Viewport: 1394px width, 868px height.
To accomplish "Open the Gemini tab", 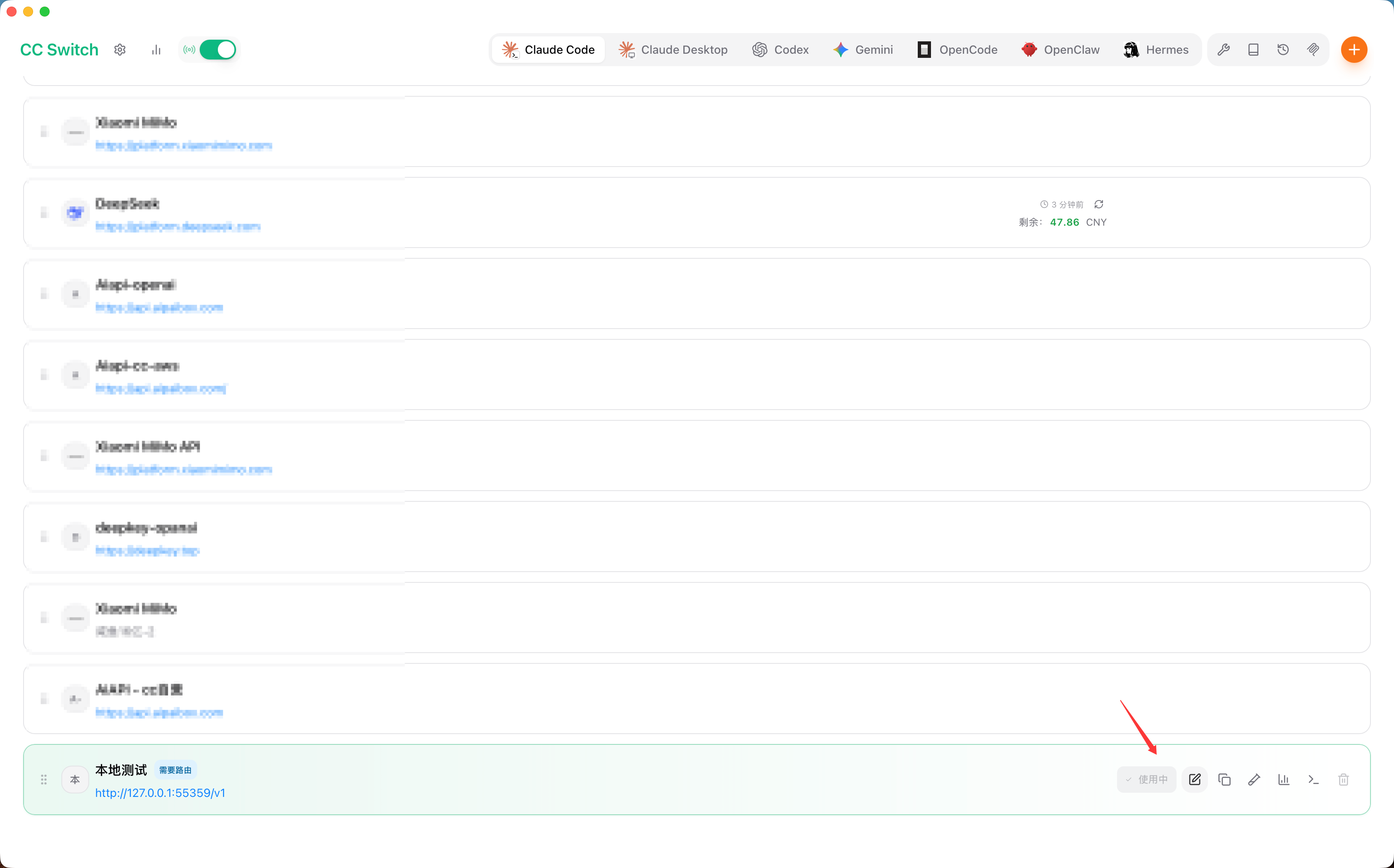I will click(863, 50).
